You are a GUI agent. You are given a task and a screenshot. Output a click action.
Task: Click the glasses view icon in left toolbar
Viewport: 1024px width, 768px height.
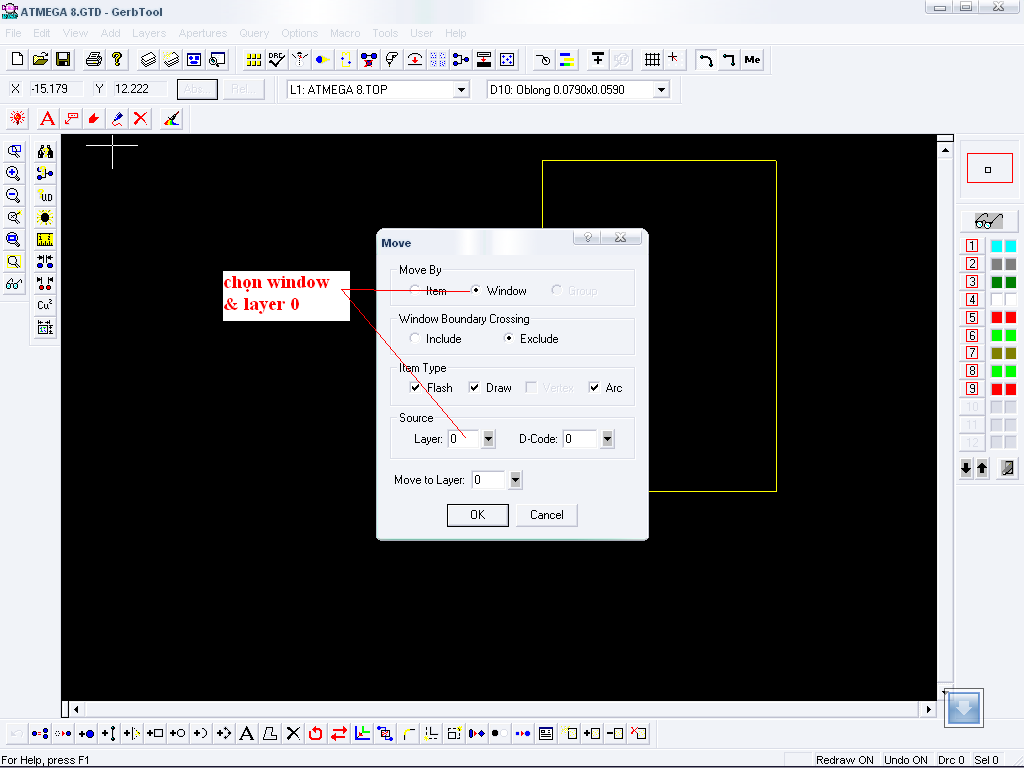(13, 284)
